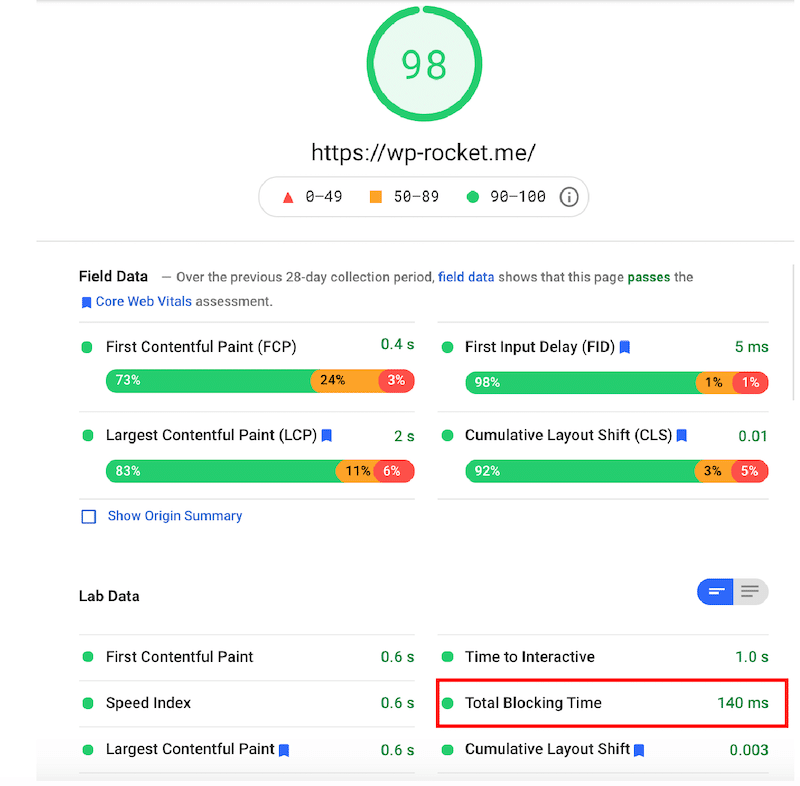Image resolution: width=800 pixels, height=786 pixels.
Task: Click bookmark icon beside Lab Data Largest Contentful Paint
Action: 284,750
